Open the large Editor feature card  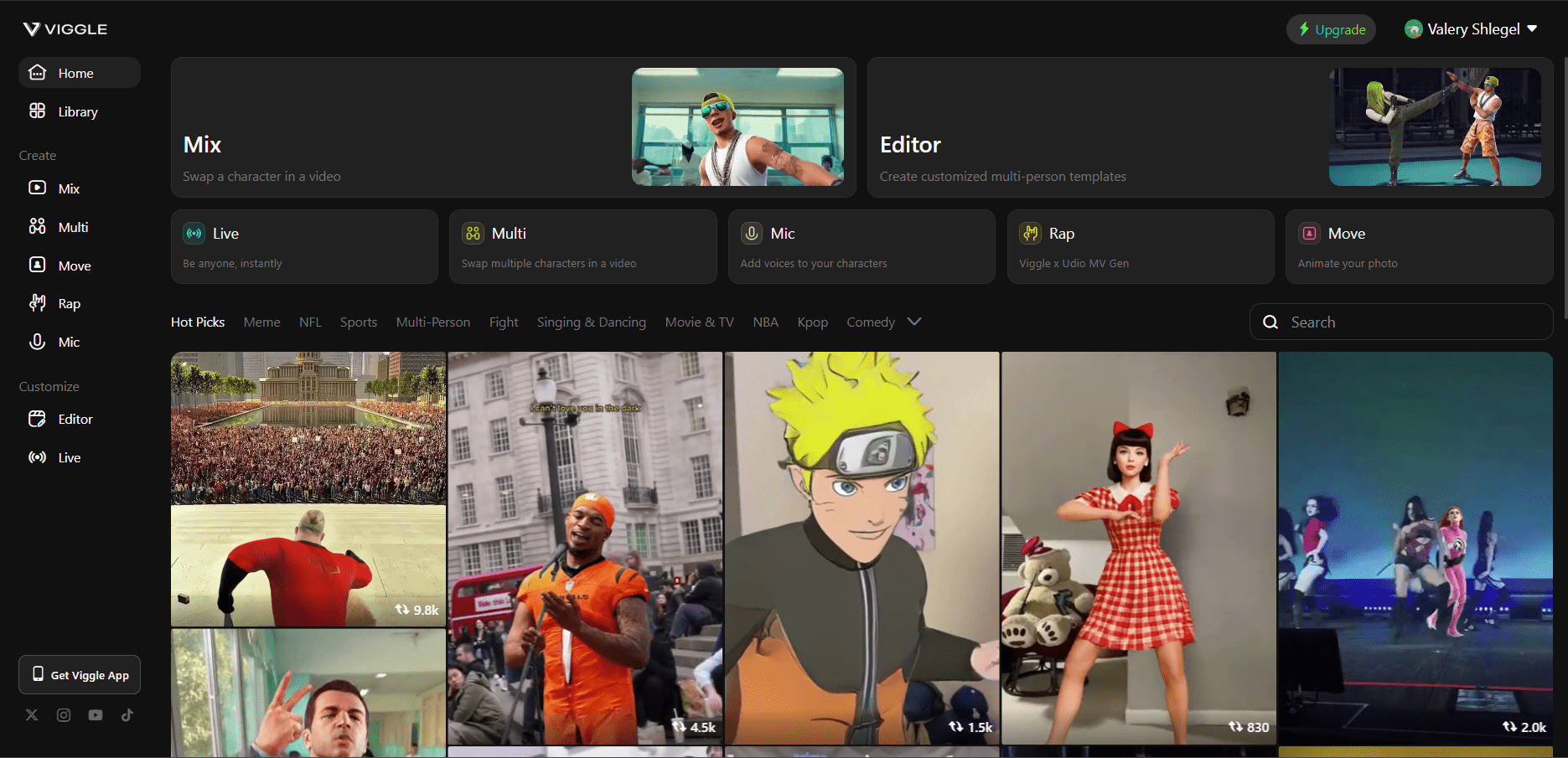click(1210, 127)
